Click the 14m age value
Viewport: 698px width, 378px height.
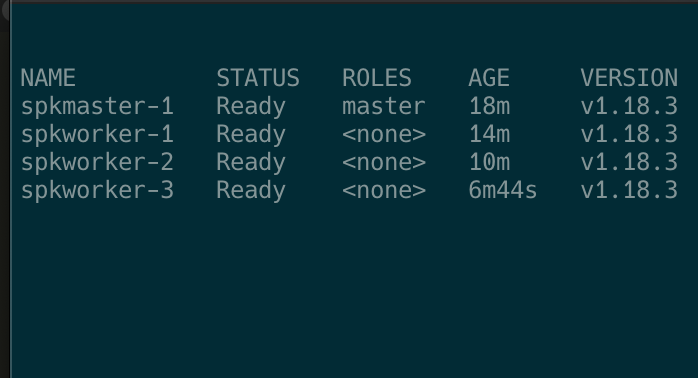point(489,134)
